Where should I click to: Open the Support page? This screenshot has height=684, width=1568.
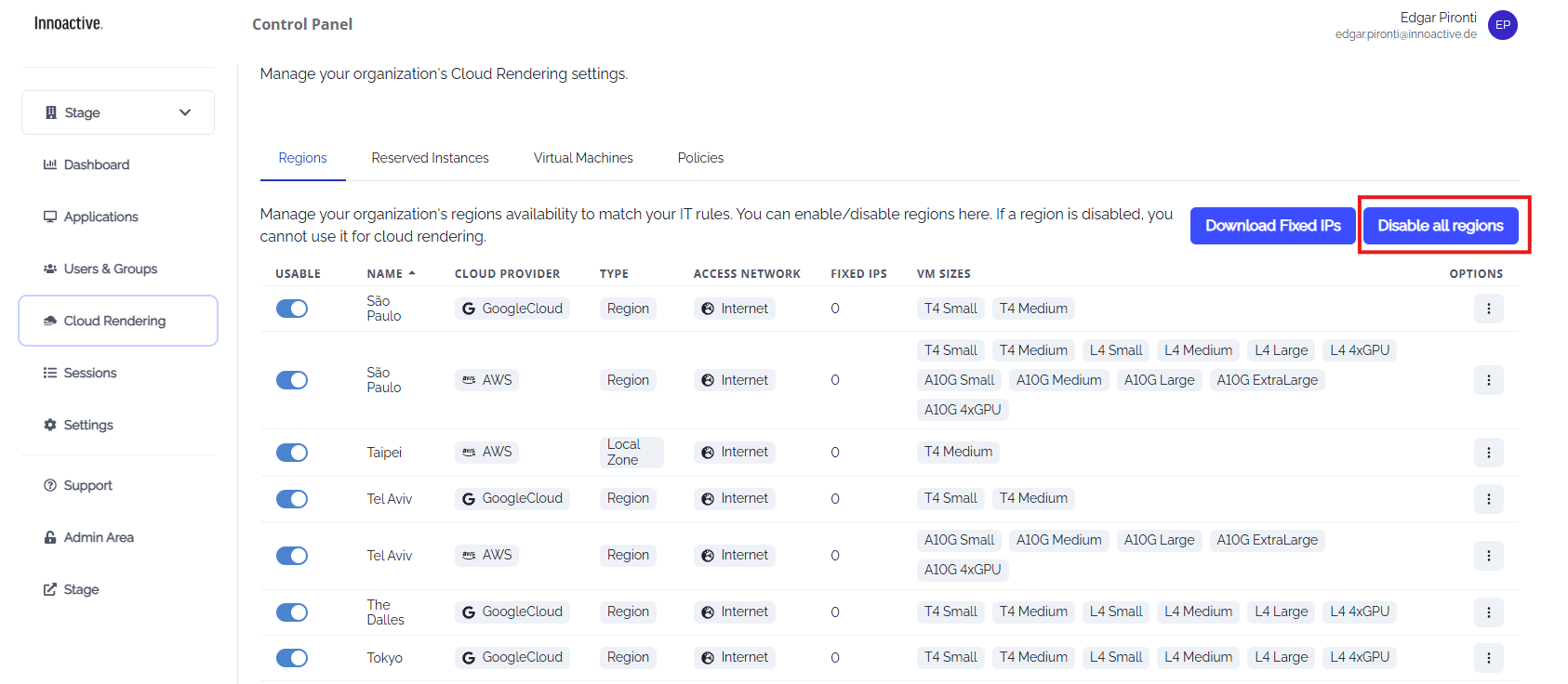click(x=87, y=485)
